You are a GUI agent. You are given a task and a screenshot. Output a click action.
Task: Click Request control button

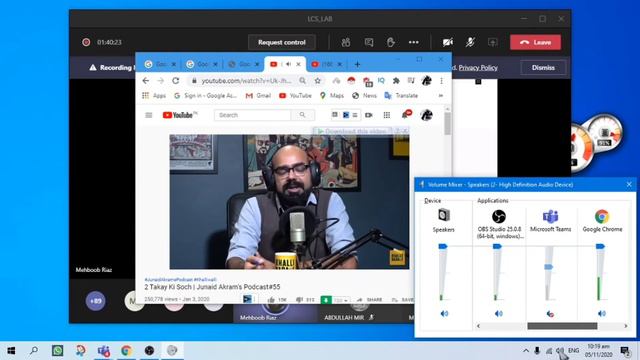click(x=282, y=42)
